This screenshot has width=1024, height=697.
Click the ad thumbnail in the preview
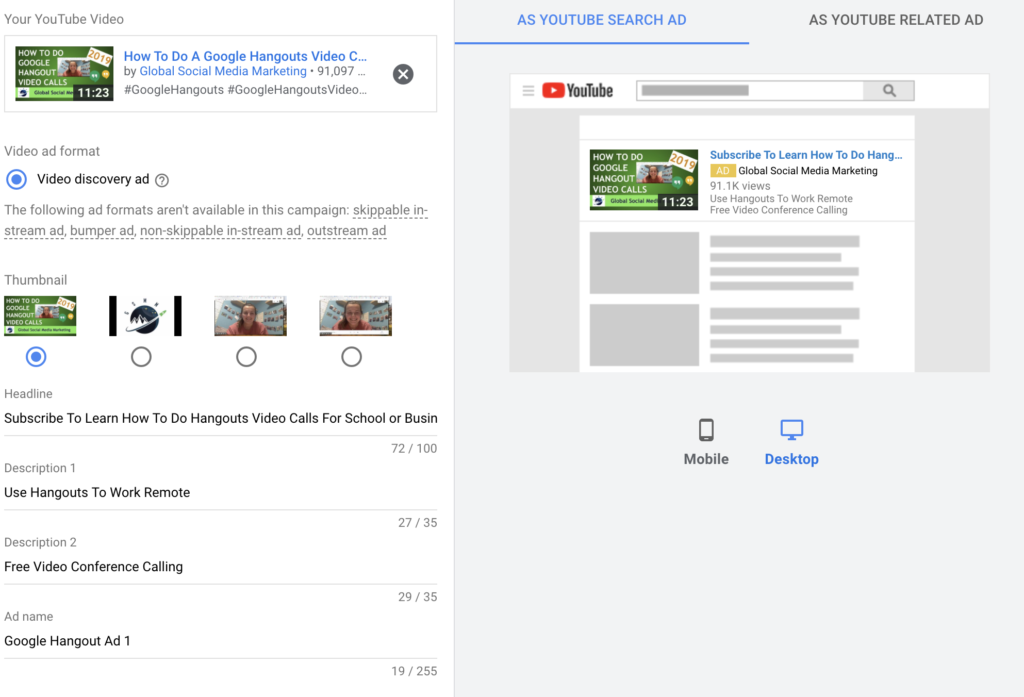pos(644,180)
